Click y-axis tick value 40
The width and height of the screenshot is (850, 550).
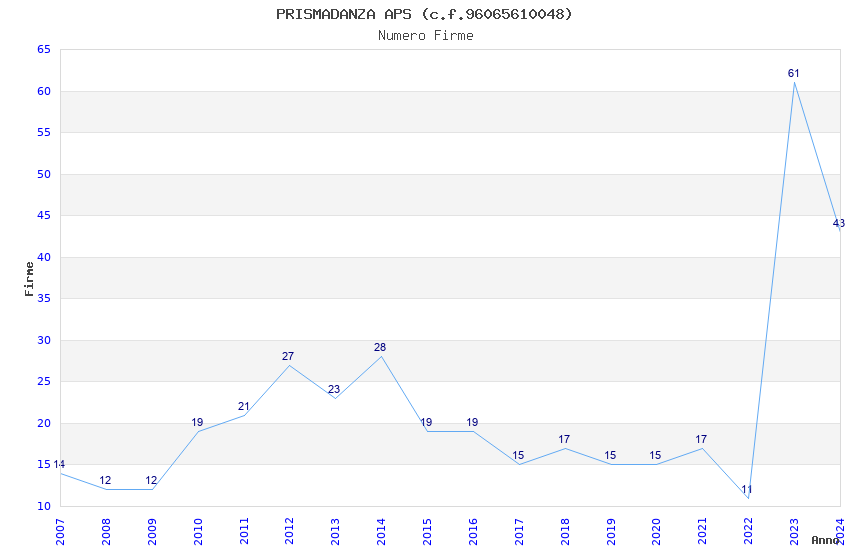[x=44, y=257]
